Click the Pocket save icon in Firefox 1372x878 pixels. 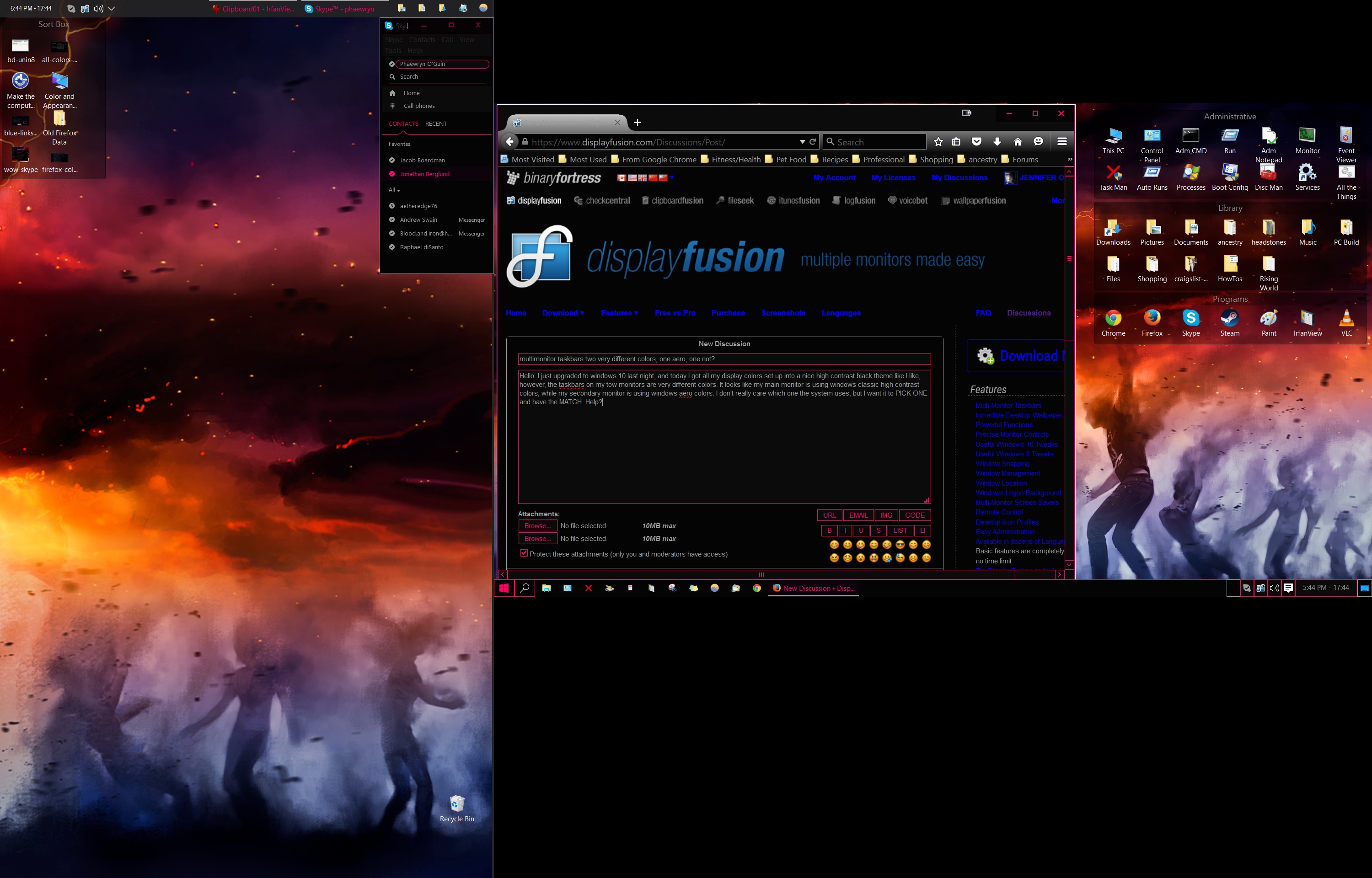[x=976, y=142]
